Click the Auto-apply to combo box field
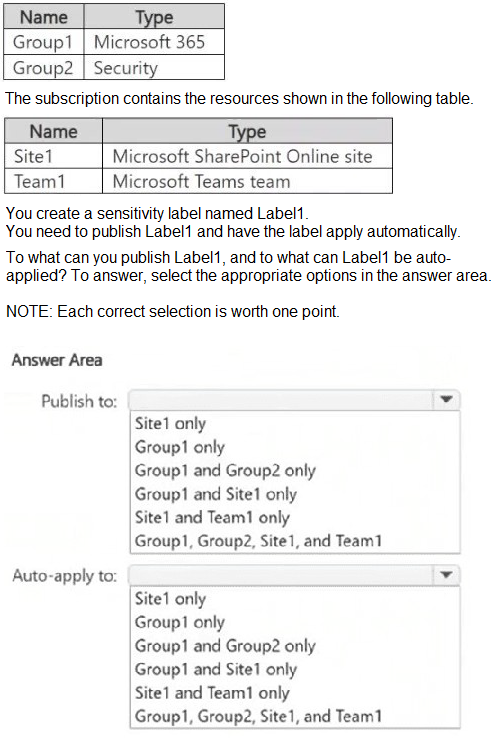Screen dimensions: 496x746 pos(294,575)
